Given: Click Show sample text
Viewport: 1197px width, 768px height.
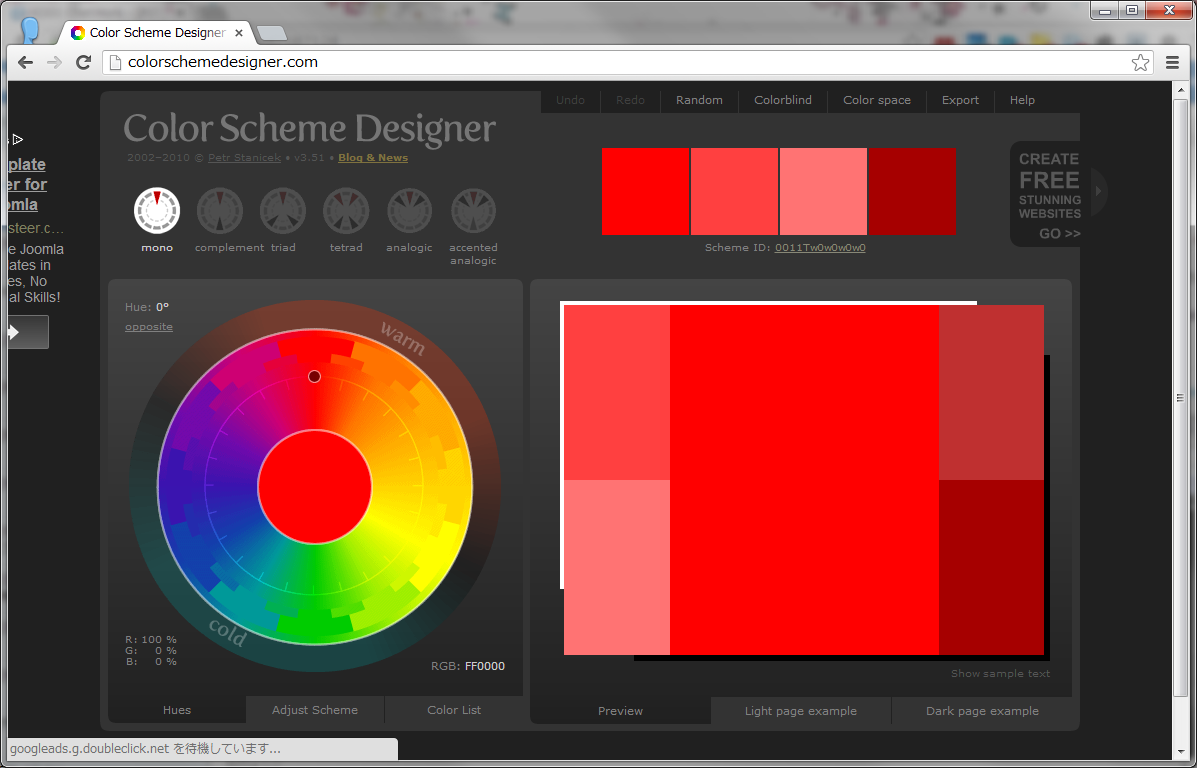Looking at the screenshot, I should (1000, 673).
